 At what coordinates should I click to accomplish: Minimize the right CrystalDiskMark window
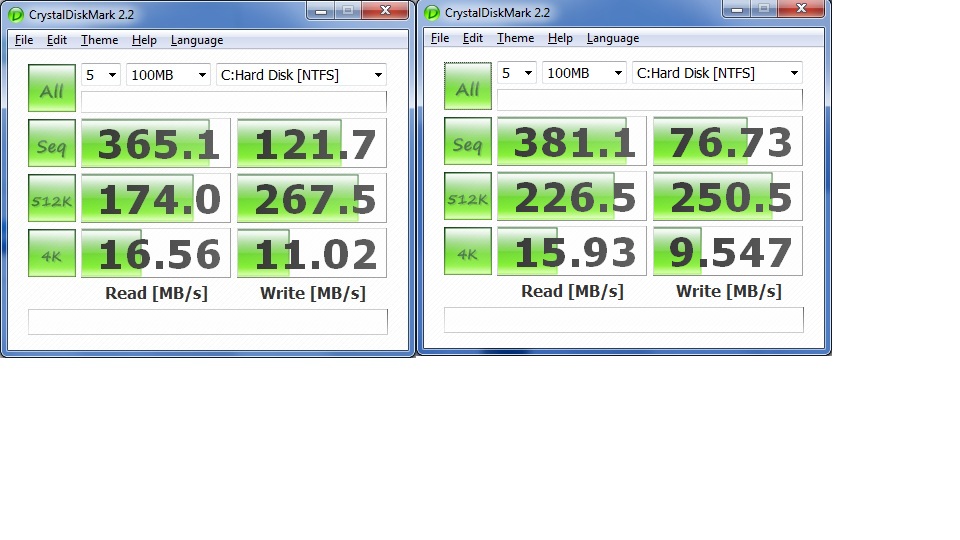(737, 9)
